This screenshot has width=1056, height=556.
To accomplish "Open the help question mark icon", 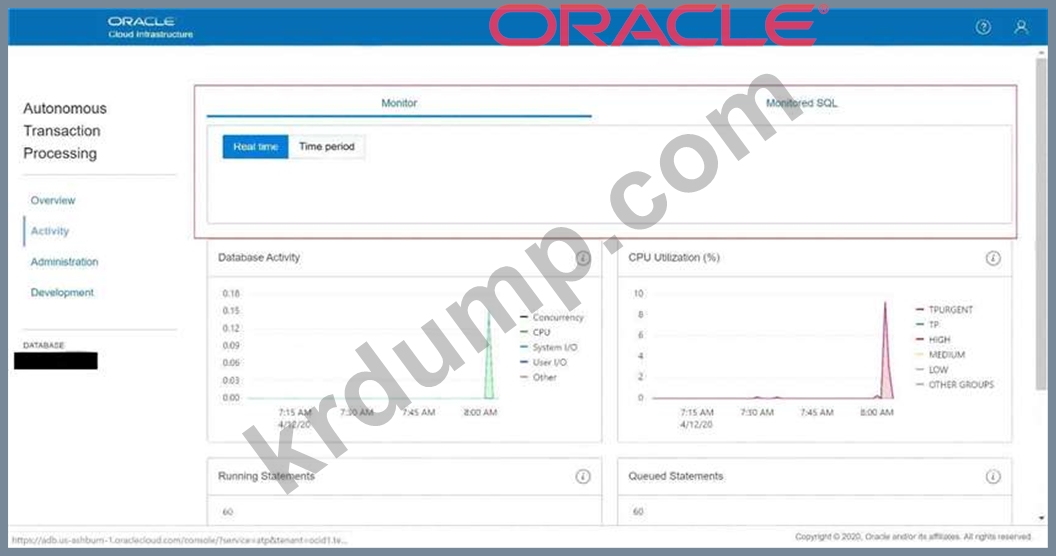I will (983, 27).
